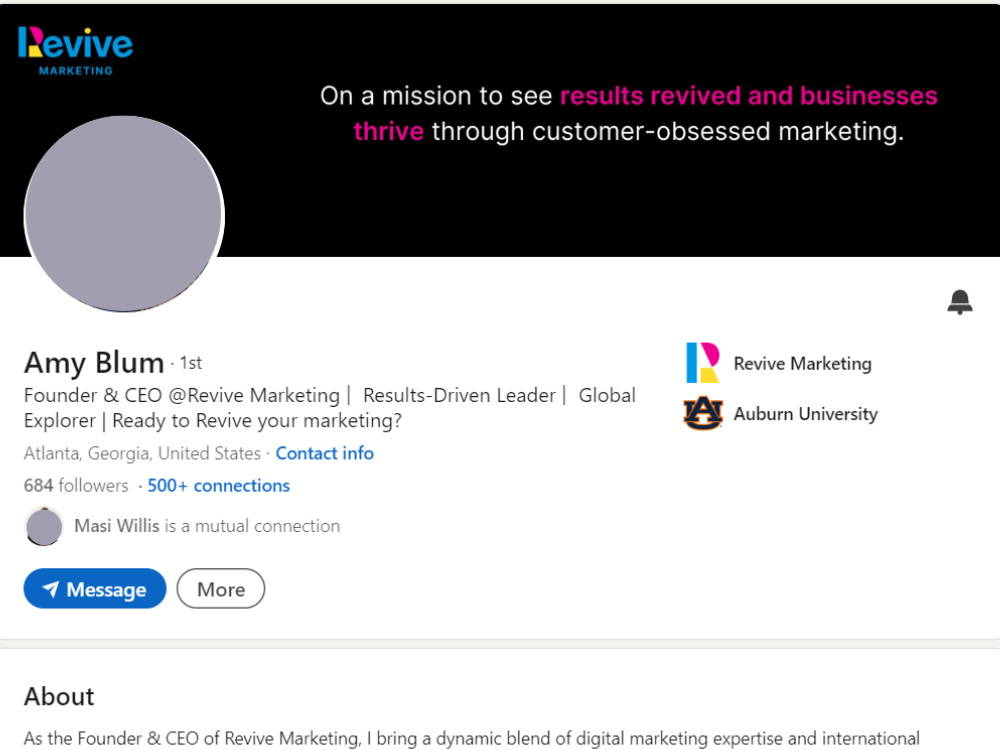Screen dimensions: 1000x750
Task: Click the 1st degree connection badge
Action: (191, 364)
